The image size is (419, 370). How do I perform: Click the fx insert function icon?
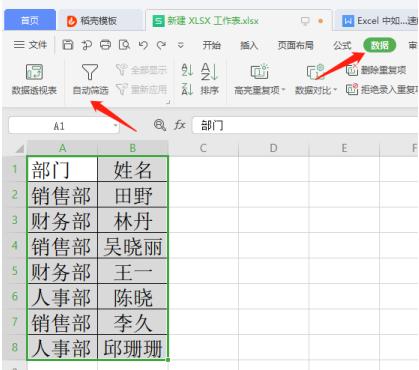tap(180, 125)
